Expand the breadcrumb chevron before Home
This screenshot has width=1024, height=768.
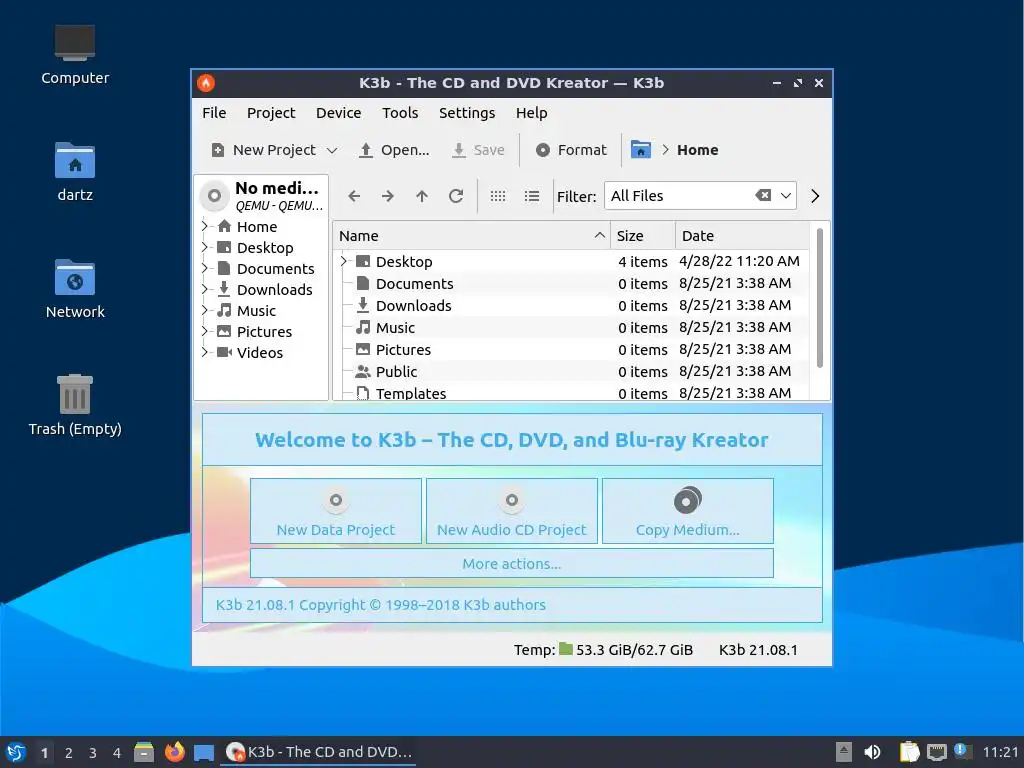665,150
